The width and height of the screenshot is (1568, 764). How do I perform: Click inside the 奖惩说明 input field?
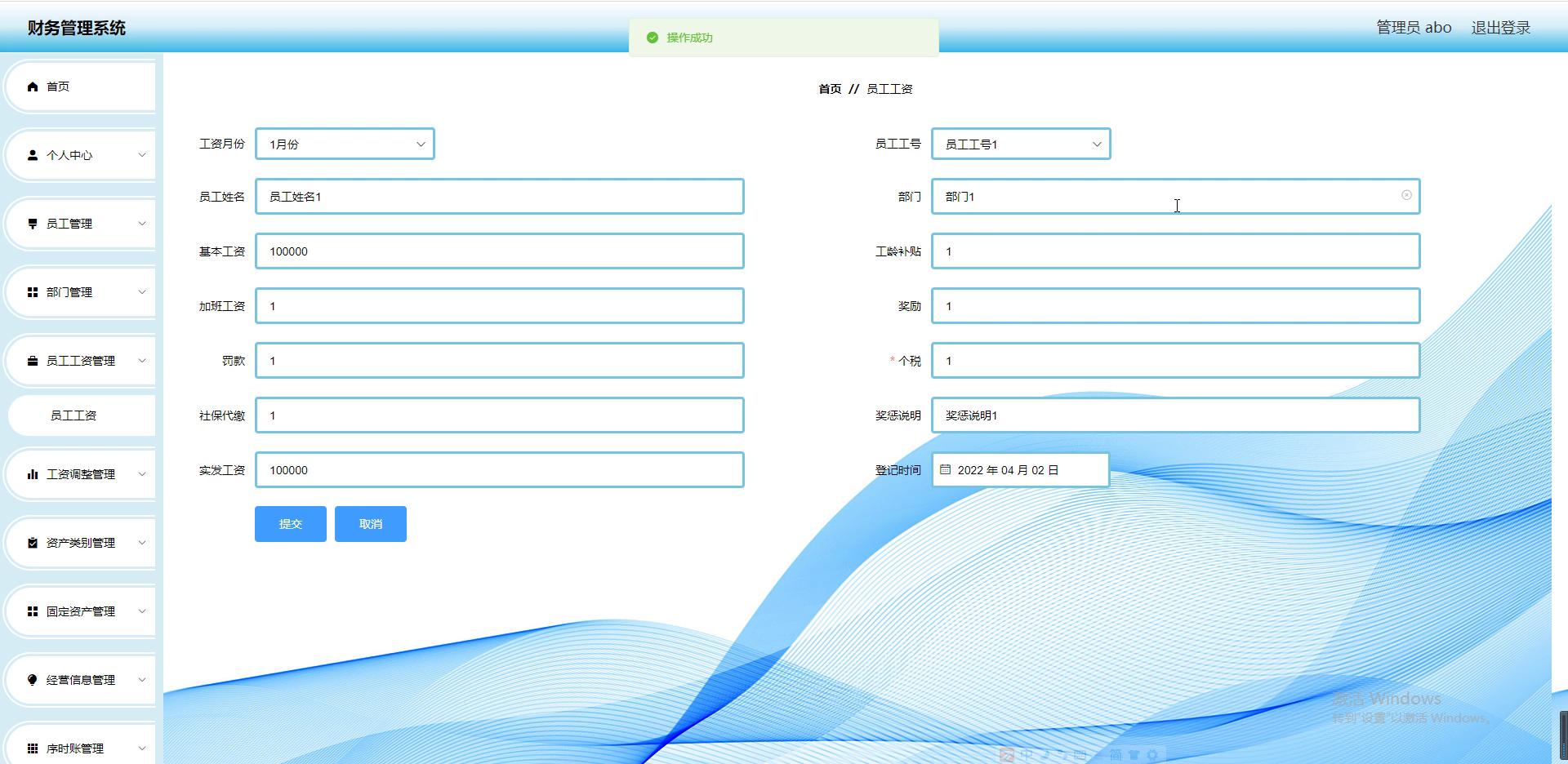tap(1174, 415)
